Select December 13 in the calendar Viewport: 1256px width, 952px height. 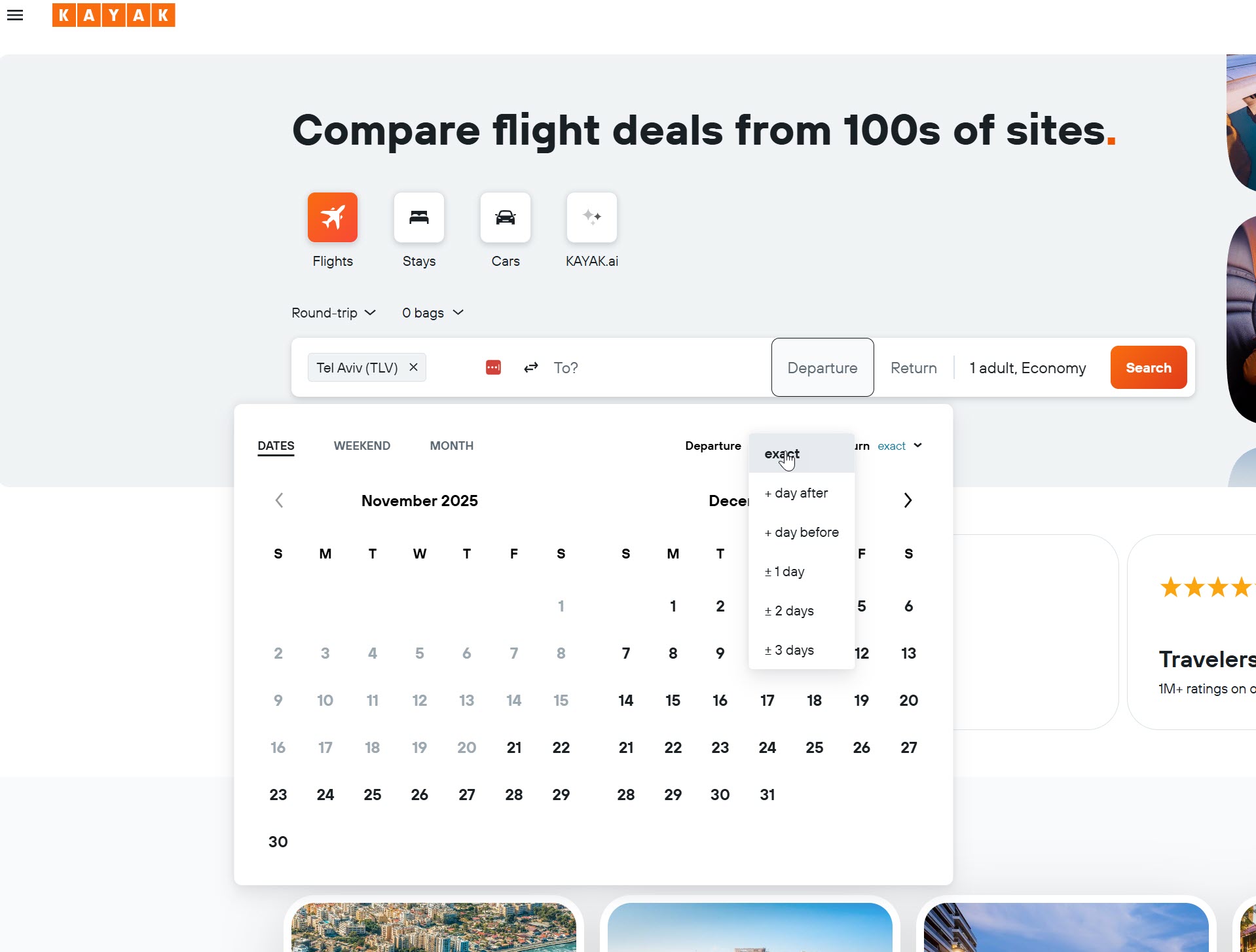point(909,653)
